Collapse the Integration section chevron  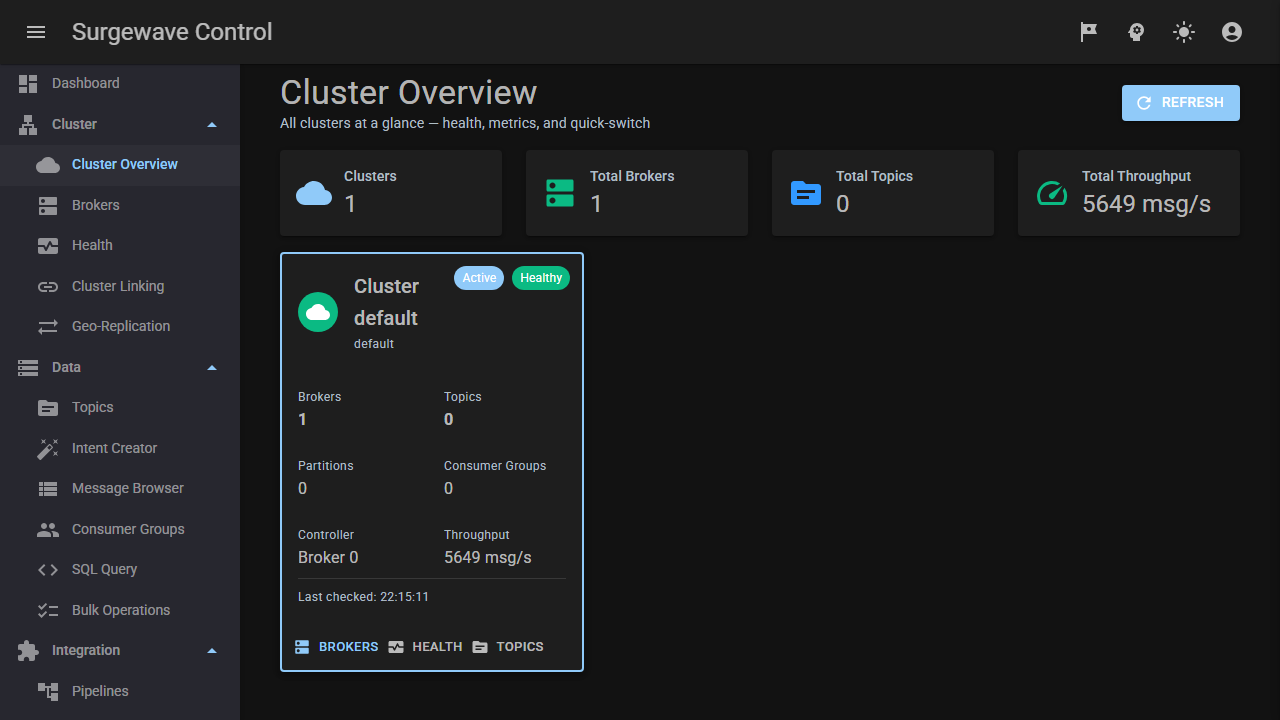211,651
